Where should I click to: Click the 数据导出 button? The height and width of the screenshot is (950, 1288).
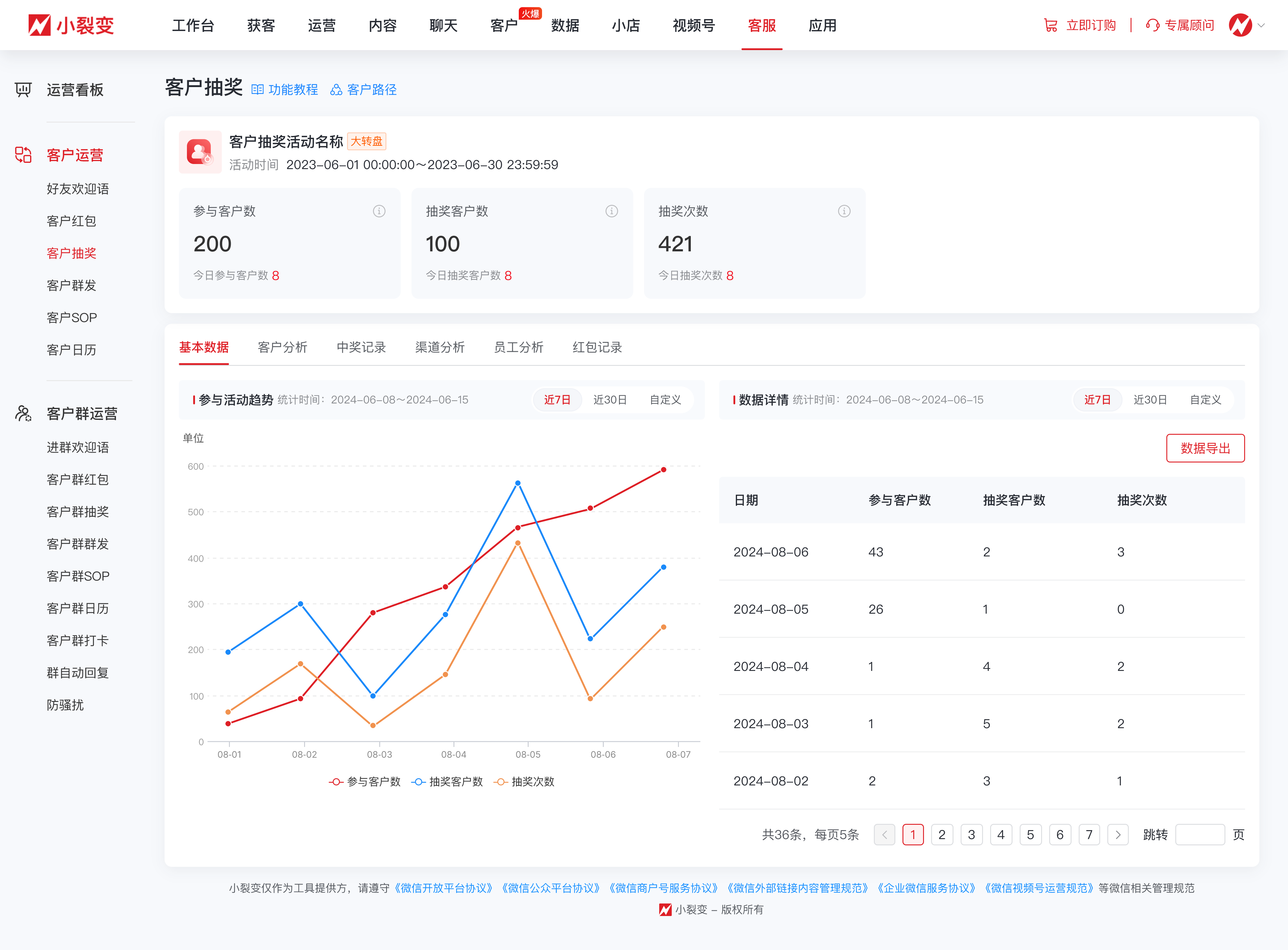1205,448
